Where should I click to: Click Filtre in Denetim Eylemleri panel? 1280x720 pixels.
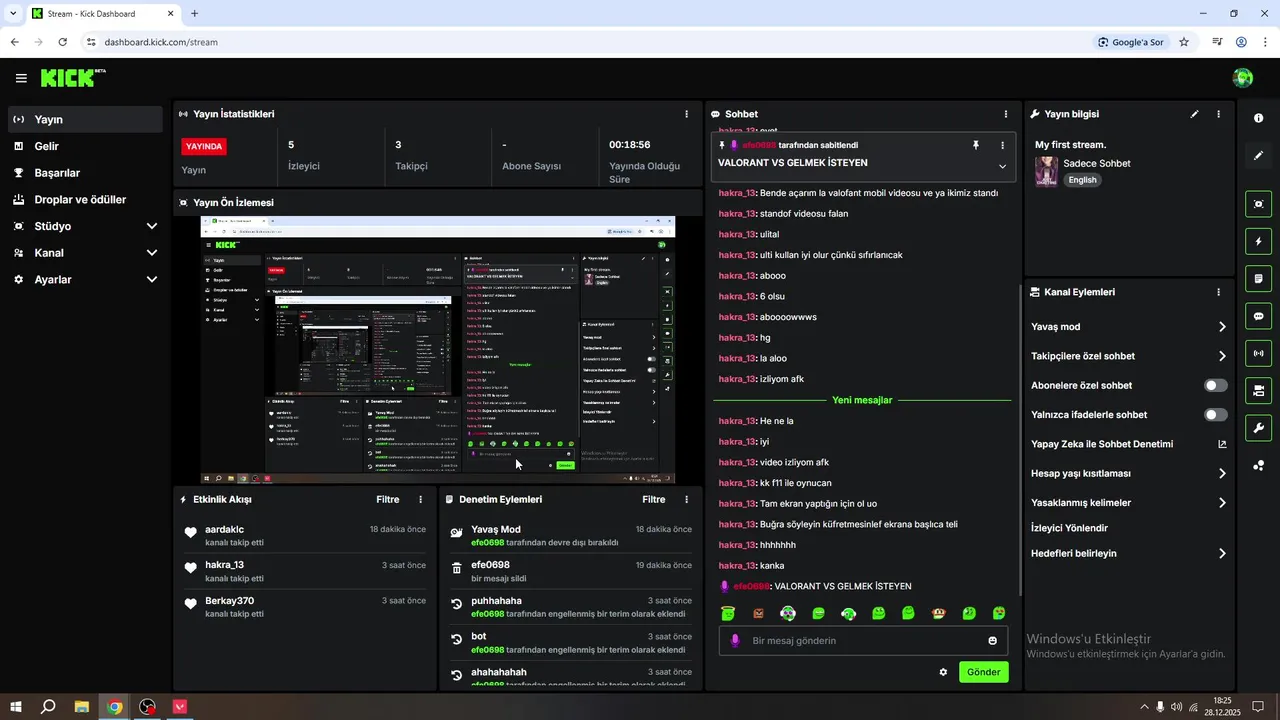[x=654, y=499]
